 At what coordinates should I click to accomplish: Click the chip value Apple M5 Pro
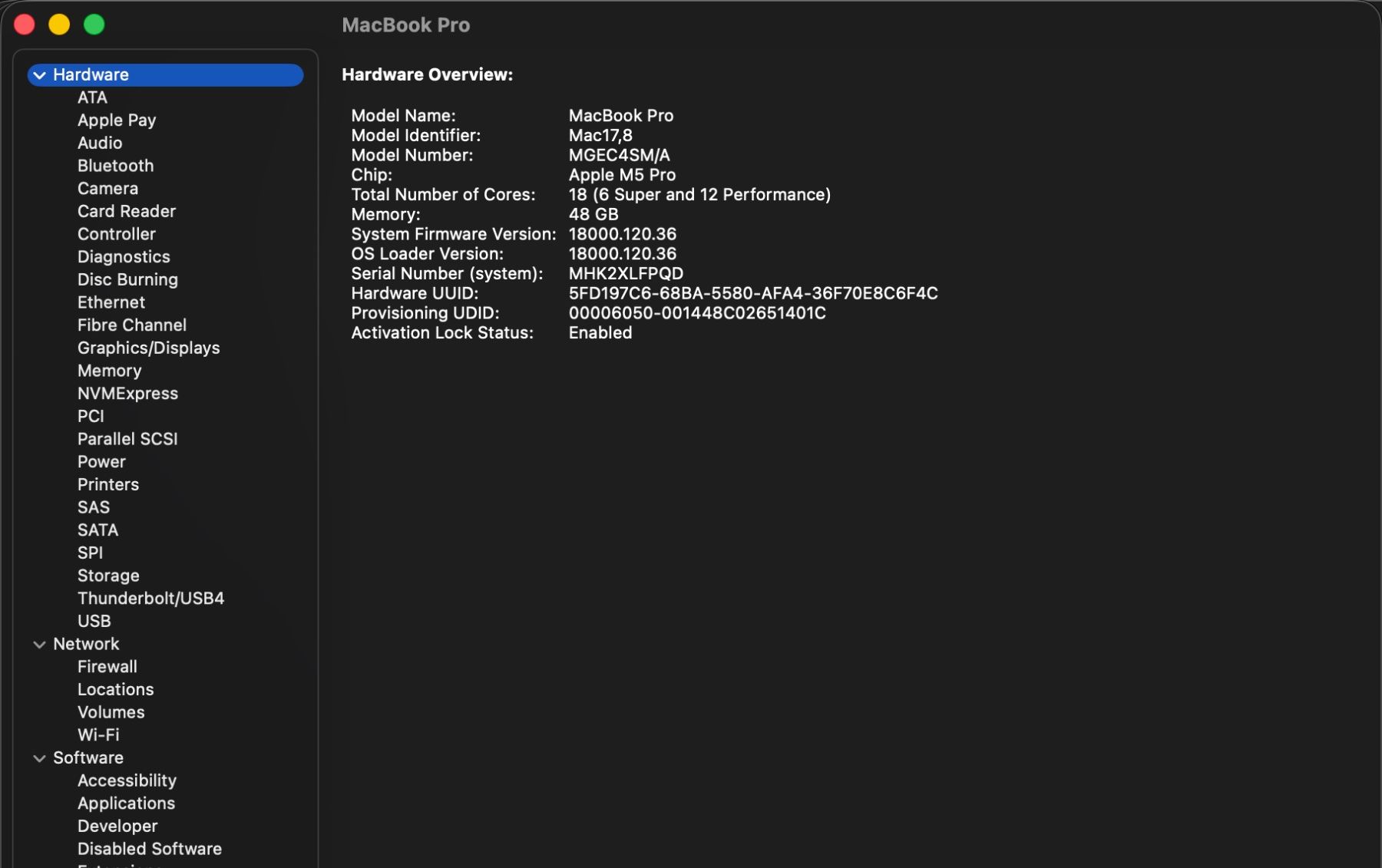click(x=622, y=175)
